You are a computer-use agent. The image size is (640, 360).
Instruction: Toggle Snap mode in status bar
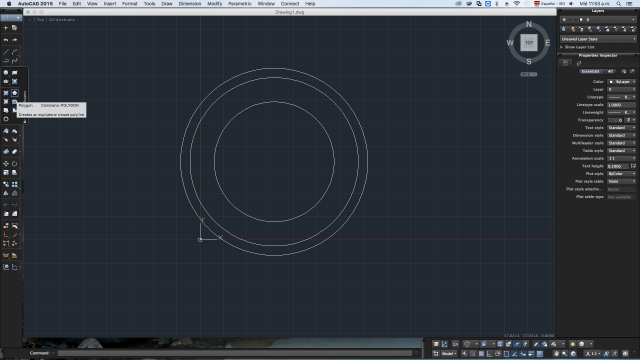point(473,353)
